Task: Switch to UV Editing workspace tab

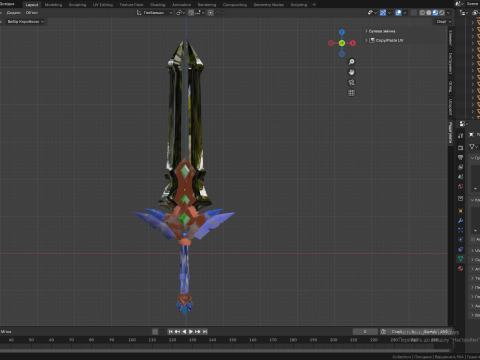Action: (x=103, y=5)
